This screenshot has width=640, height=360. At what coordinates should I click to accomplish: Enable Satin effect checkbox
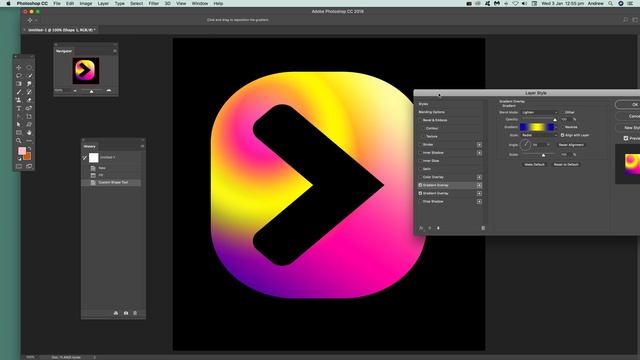tap(420, 169)
